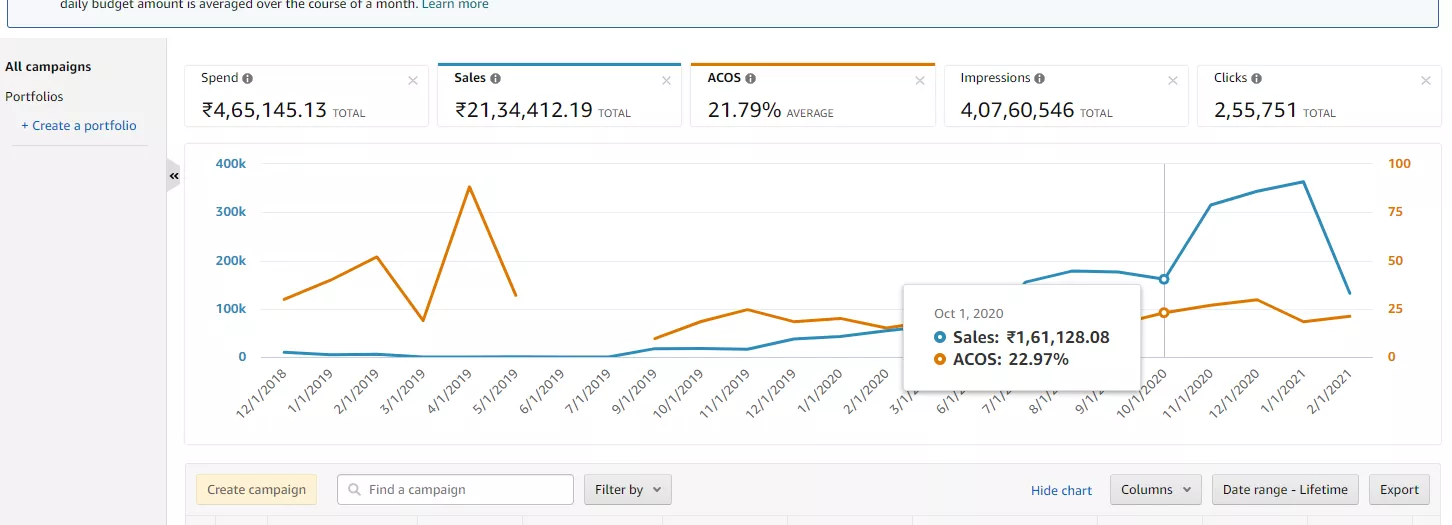Remove the Spend metric card
Image resolution: width=1452 pixels, height=525 pixels.
[413, 81]
